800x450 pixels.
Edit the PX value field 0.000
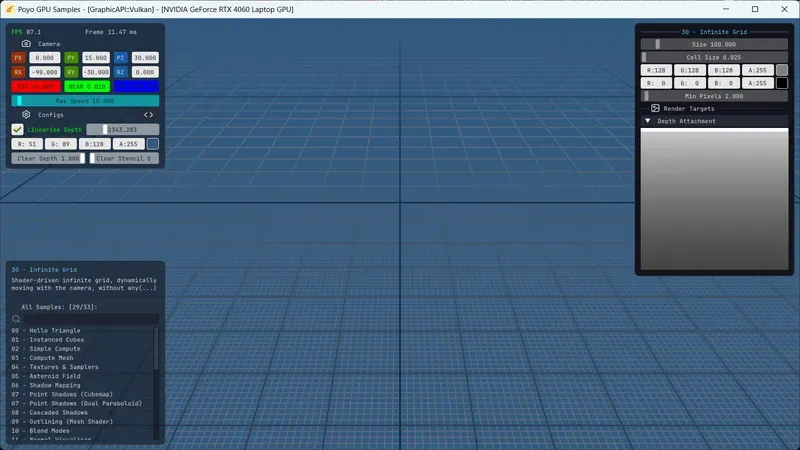(44, 58)
